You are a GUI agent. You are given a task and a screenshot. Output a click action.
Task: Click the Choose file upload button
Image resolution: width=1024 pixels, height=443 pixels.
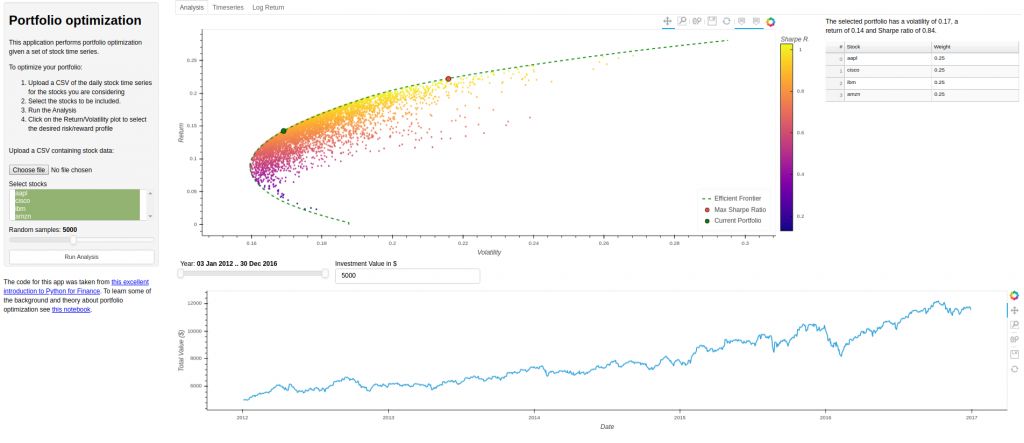(29, 170)
